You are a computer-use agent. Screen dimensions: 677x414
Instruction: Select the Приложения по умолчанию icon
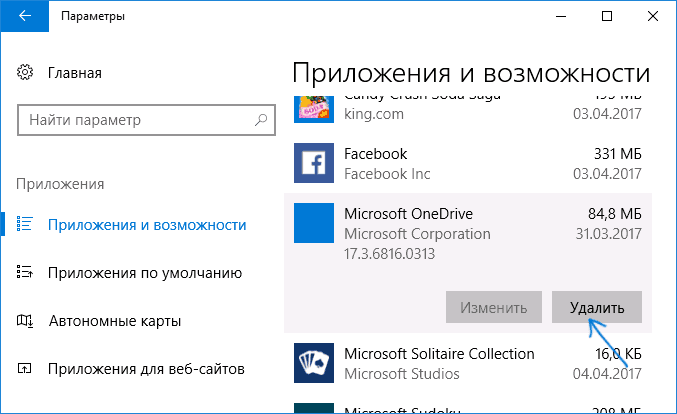[24, 272]
